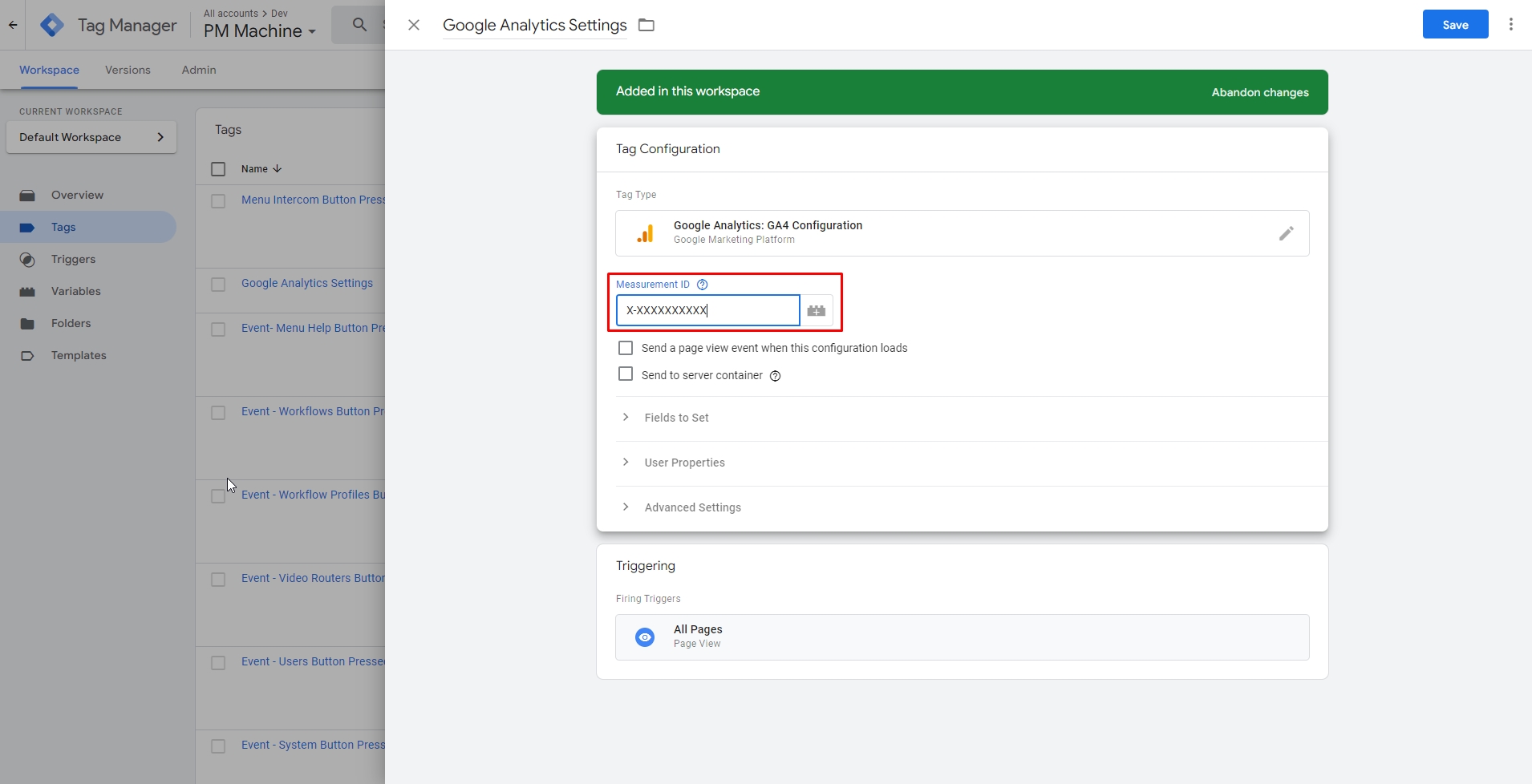Click the All Pages firing trigger row
Screen dimensions: 1532x784
coord(963,637)
